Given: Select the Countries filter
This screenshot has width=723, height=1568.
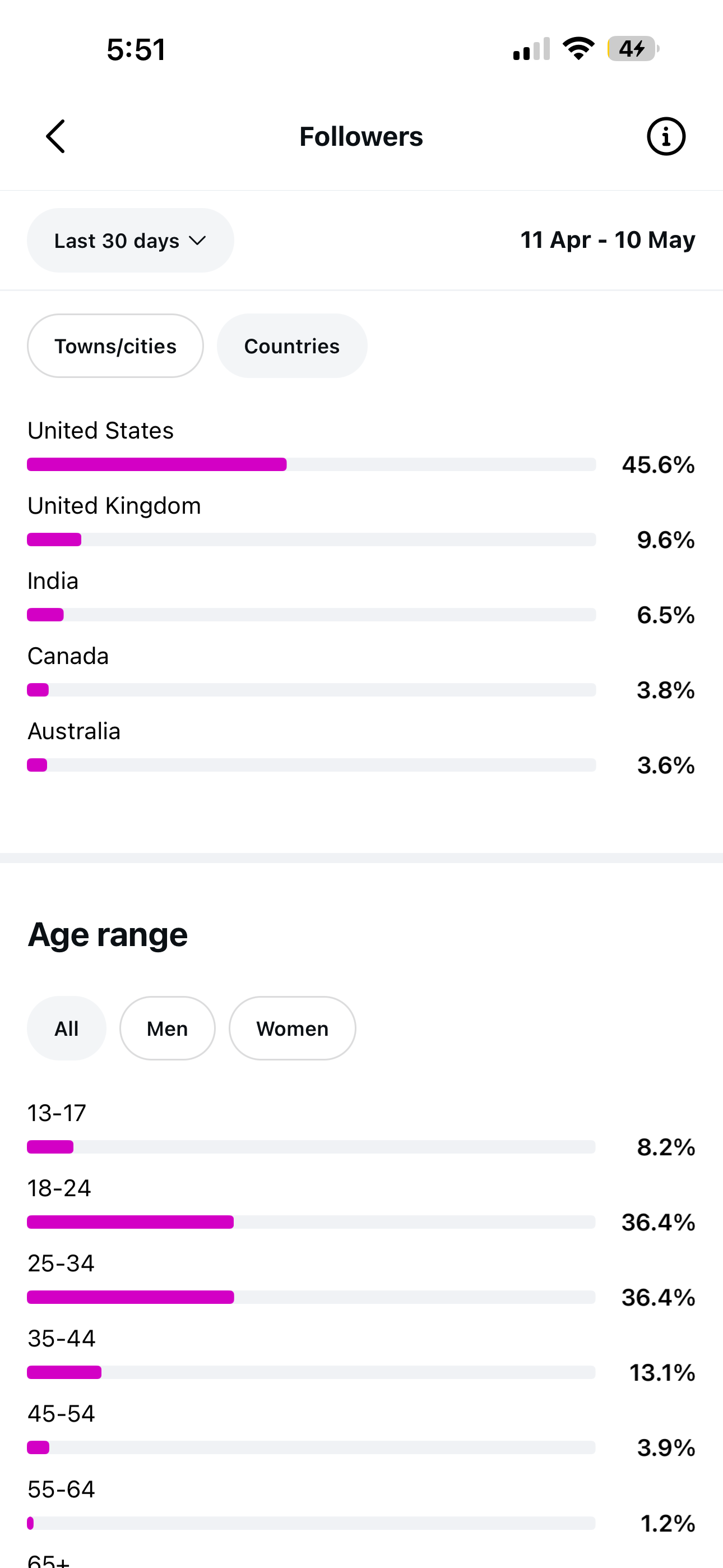Looking at the screenshot, I should [292, 346].
